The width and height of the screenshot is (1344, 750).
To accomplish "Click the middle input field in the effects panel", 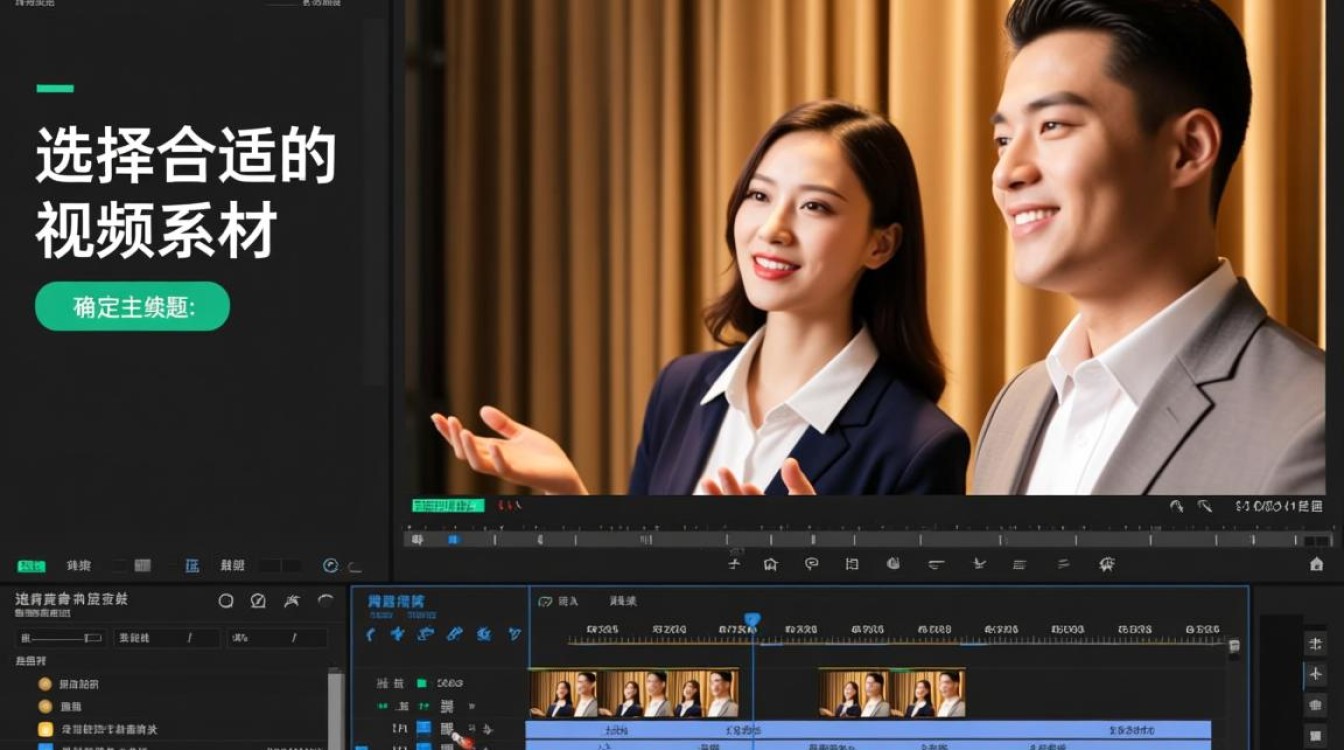I will coord(166,638).
